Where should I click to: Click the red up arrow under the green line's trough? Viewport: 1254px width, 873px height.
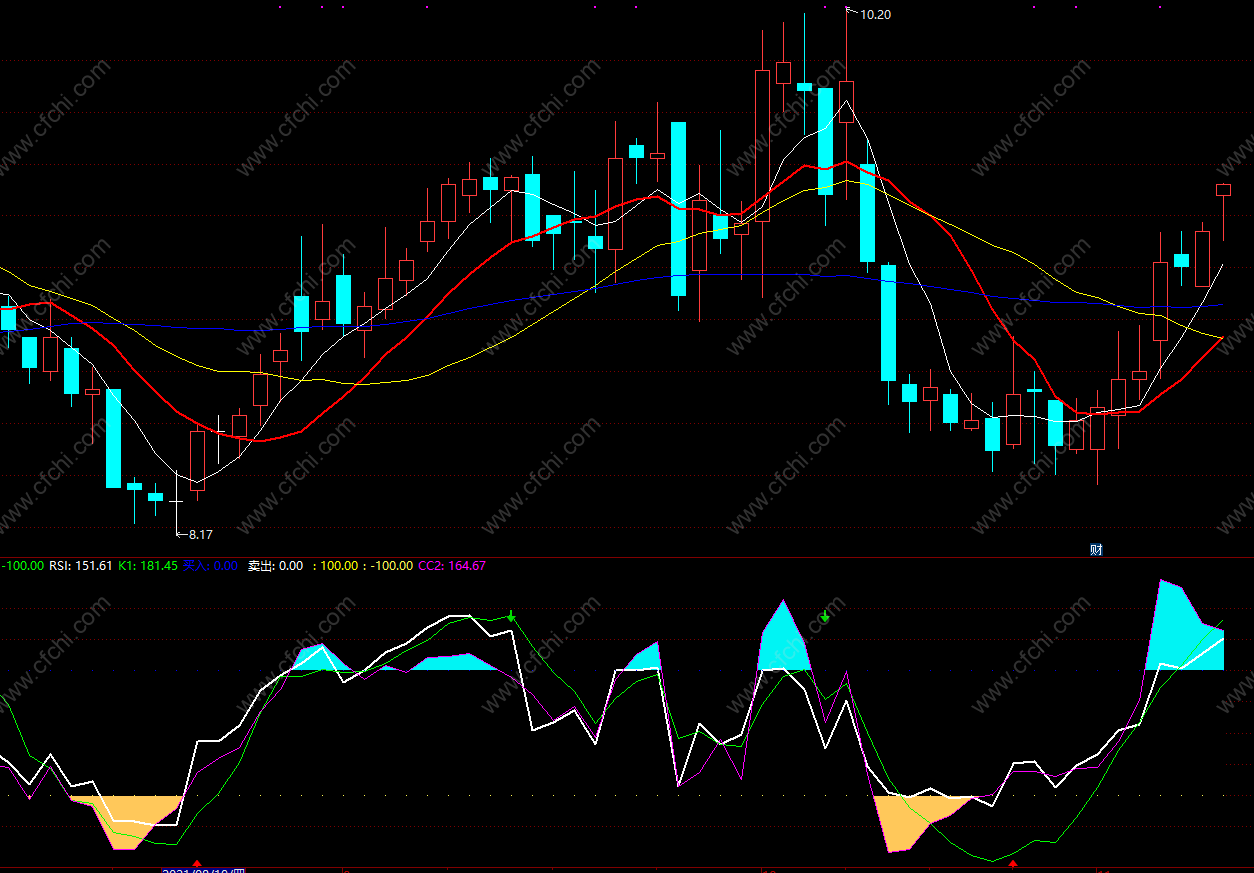pyautogui.click(x=1013, y=863)
